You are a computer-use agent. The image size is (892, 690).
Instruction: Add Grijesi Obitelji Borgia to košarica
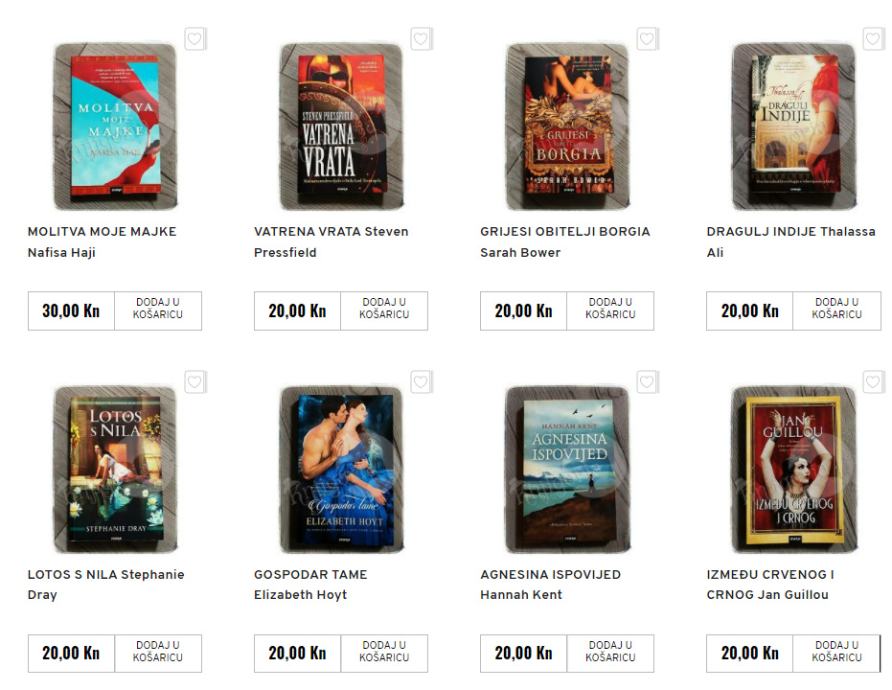[x=610, y=311]
